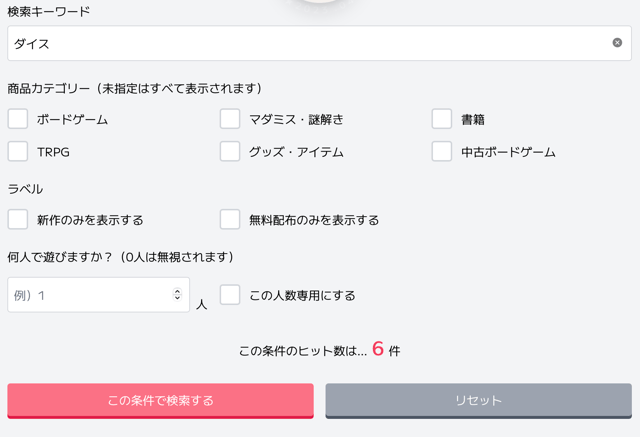Screen dimensions: 640x437
Task: Click the 新作のみを表示する label
Action: click(x=90, y=220)
